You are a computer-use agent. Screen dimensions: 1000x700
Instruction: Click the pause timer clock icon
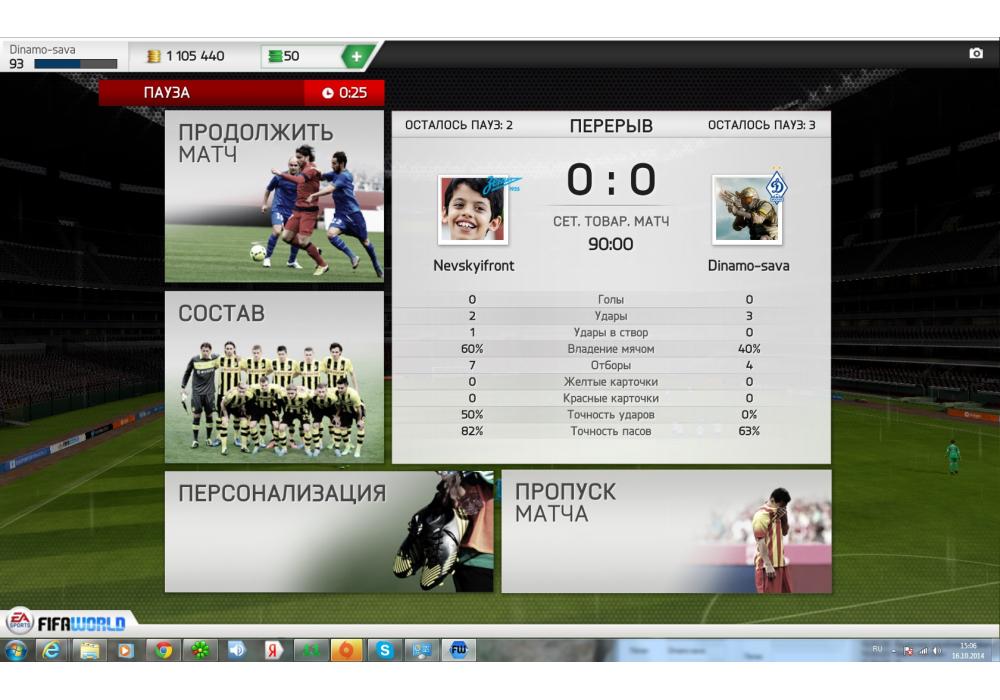coord(328,93)
